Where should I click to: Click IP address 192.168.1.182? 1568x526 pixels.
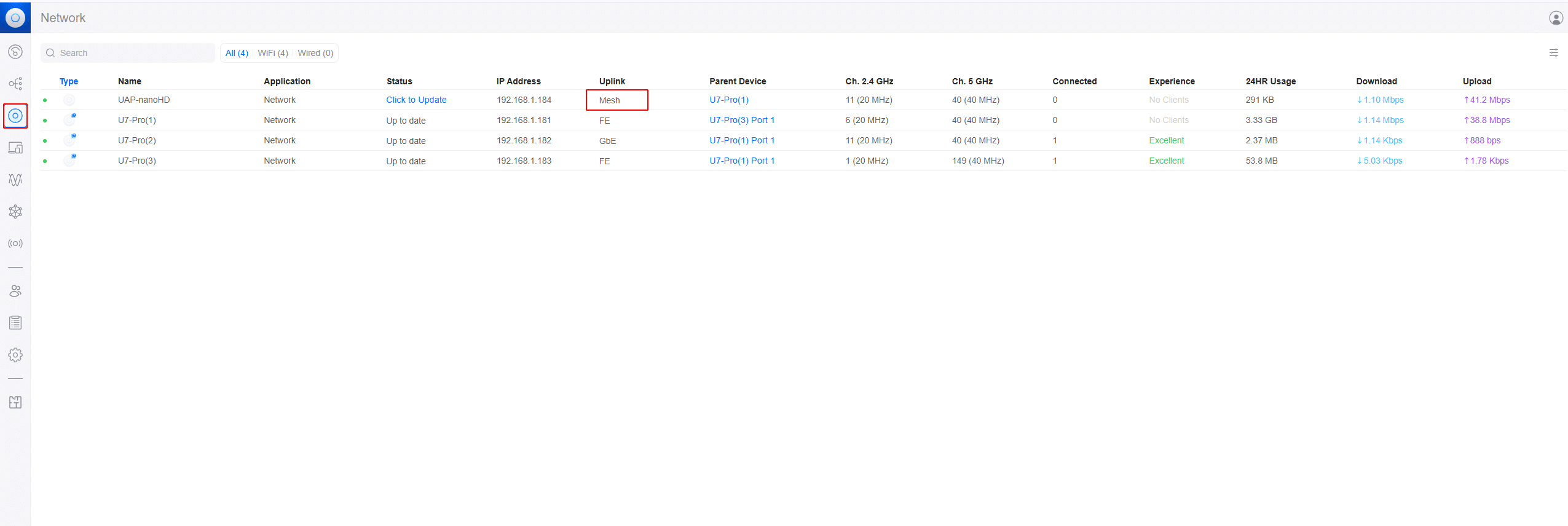click(x=524, y=140)
